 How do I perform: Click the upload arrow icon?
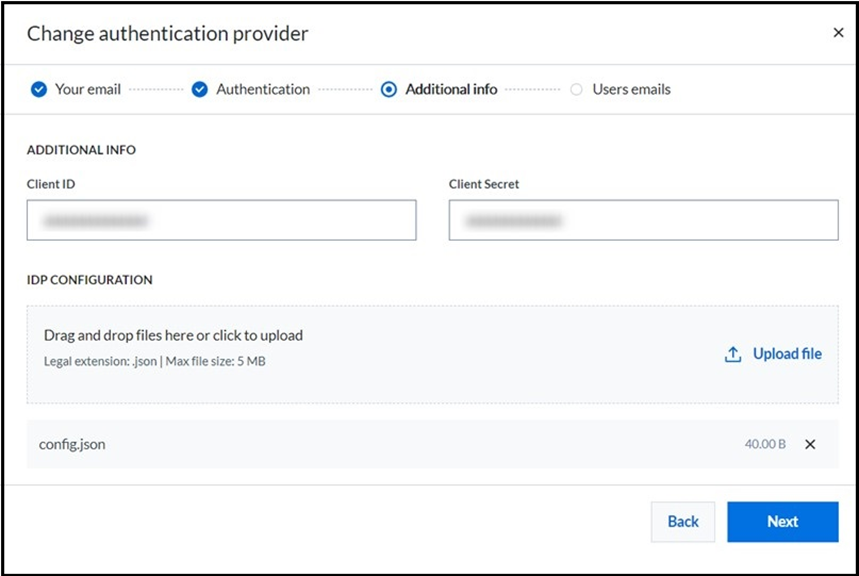pos(733,354)
